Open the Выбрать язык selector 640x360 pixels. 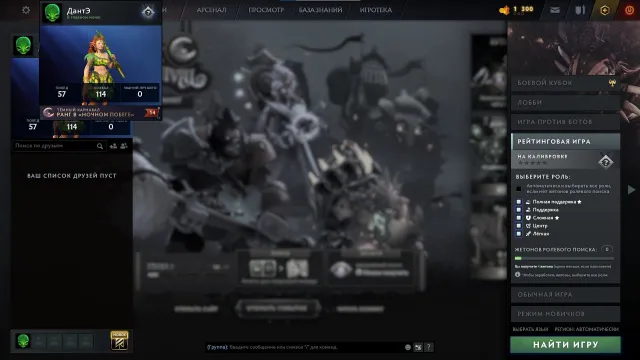pos(530,329)
